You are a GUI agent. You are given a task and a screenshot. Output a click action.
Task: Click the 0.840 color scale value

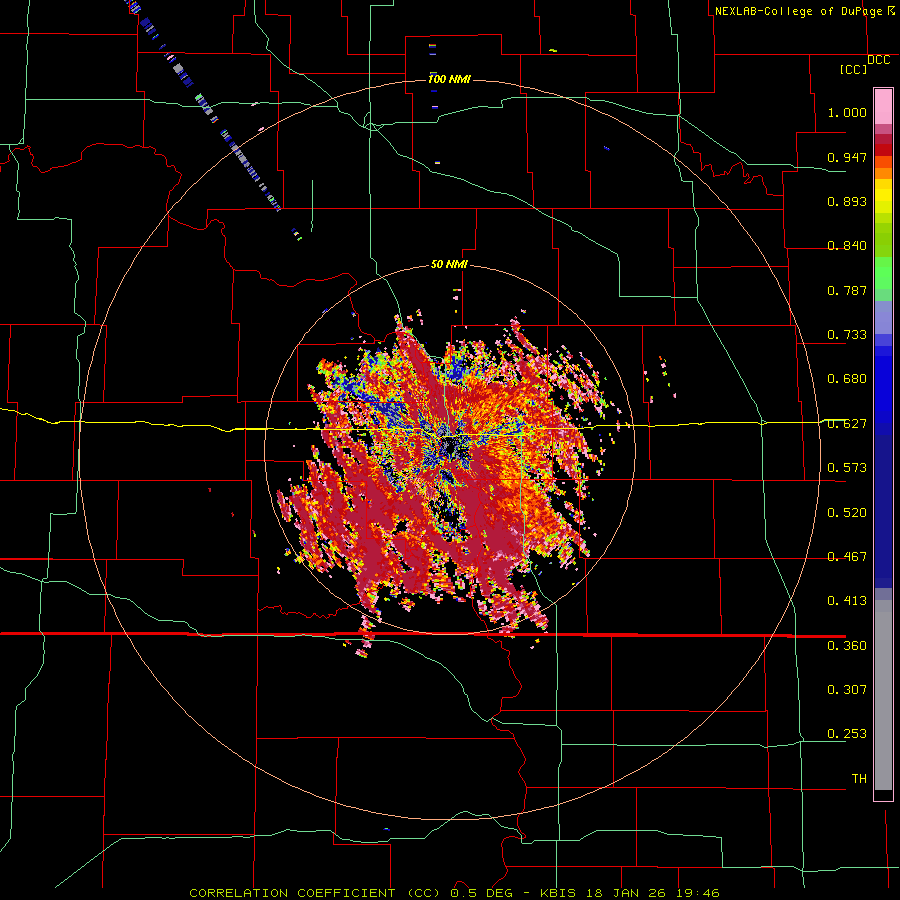(847, 246)
